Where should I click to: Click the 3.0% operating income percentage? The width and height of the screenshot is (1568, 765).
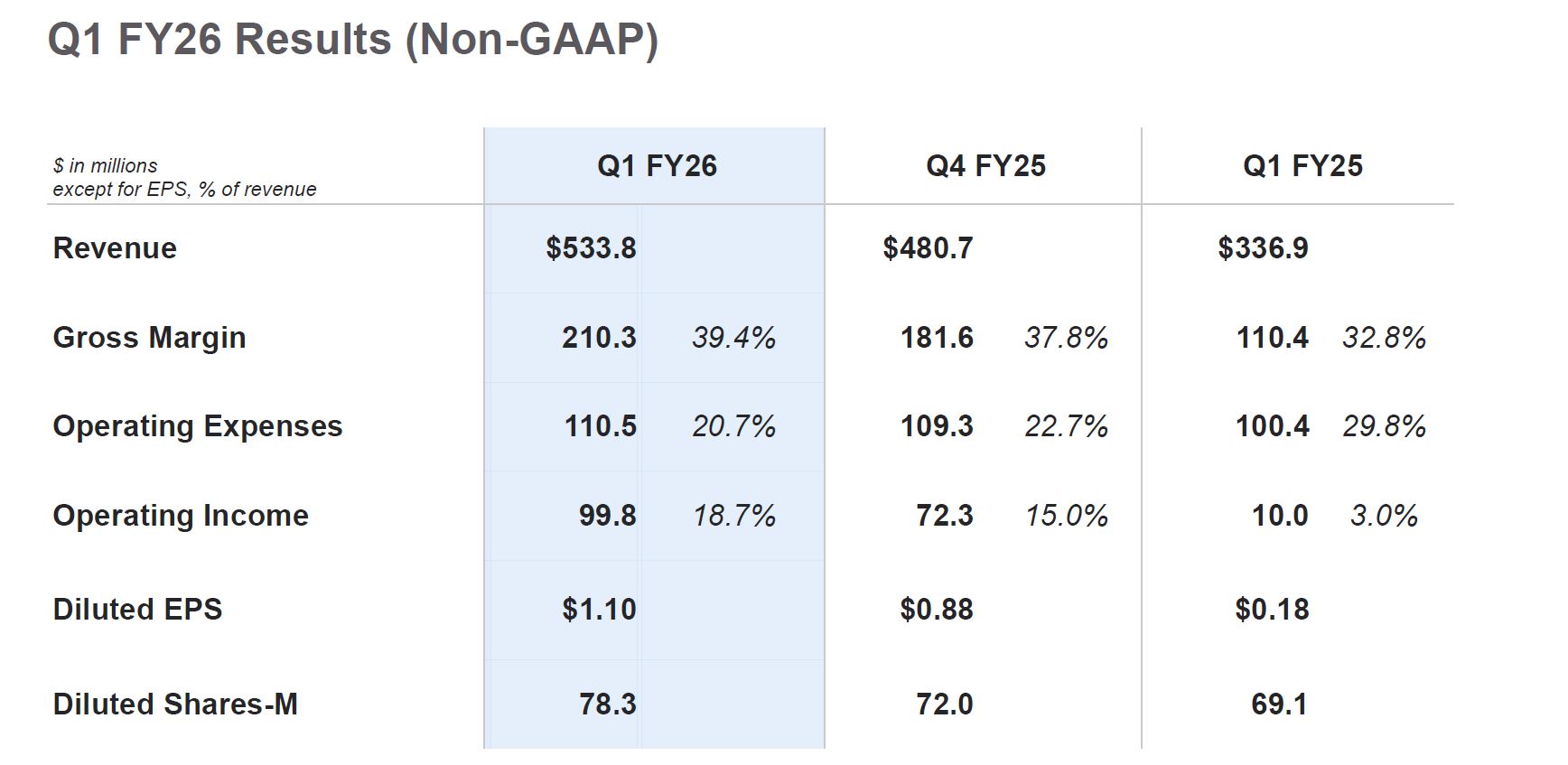point(1383,516)
